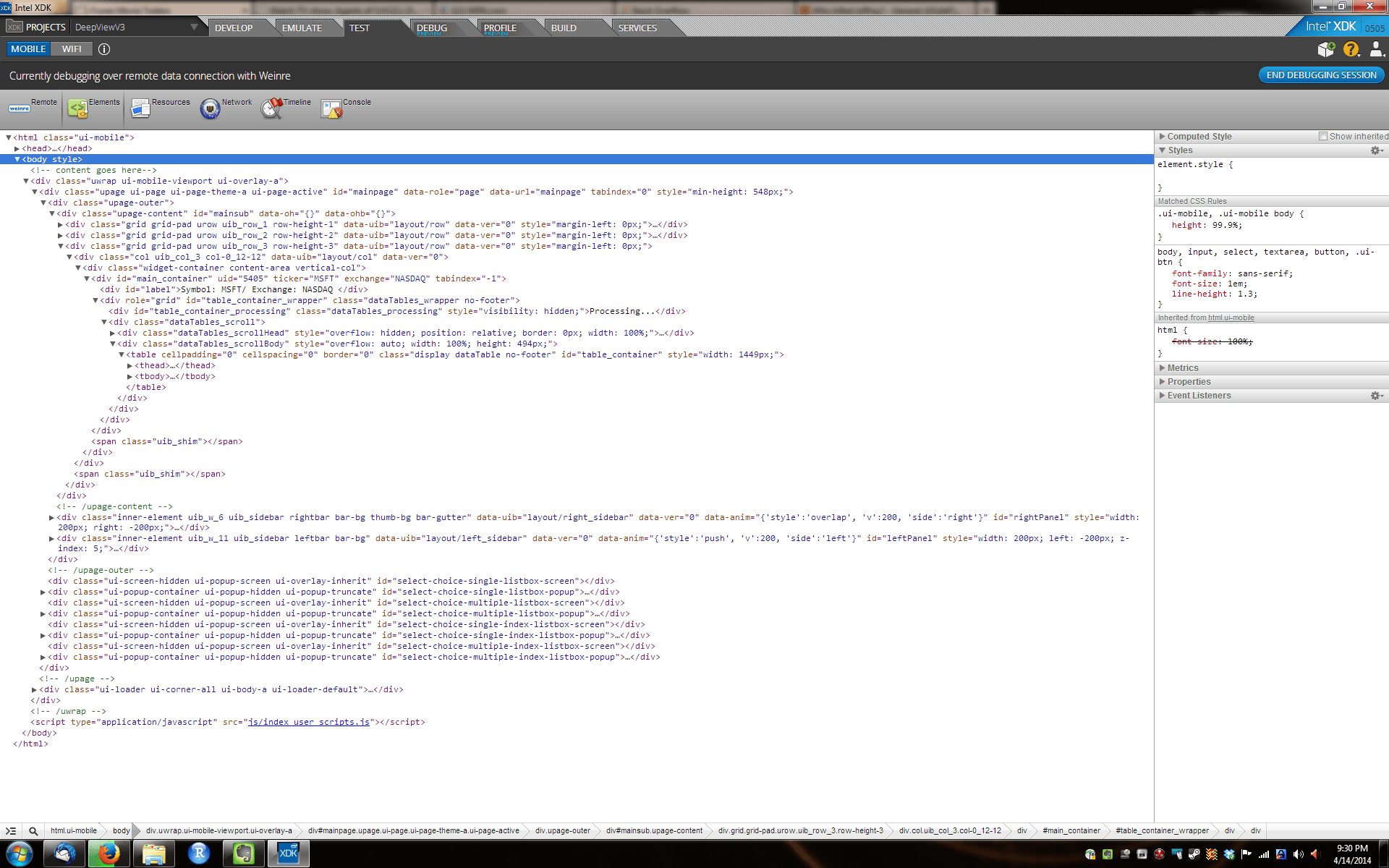Collapse the body element node

[17, 159]
